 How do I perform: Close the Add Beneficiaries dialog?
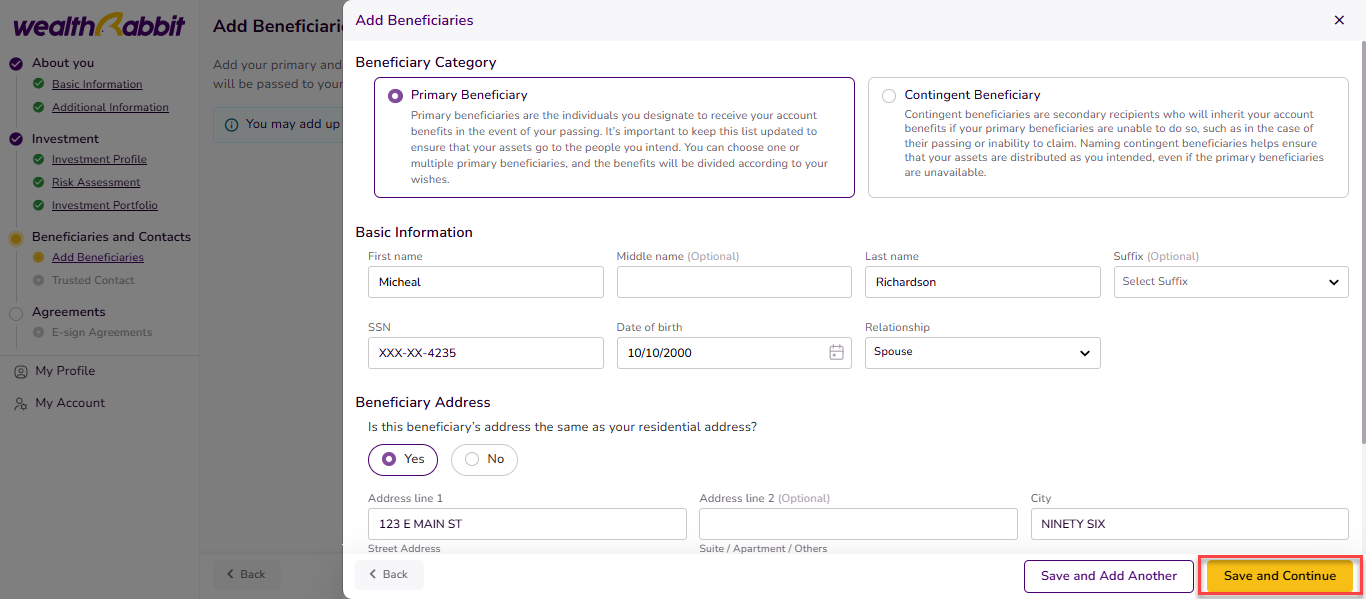point(1339,20)
